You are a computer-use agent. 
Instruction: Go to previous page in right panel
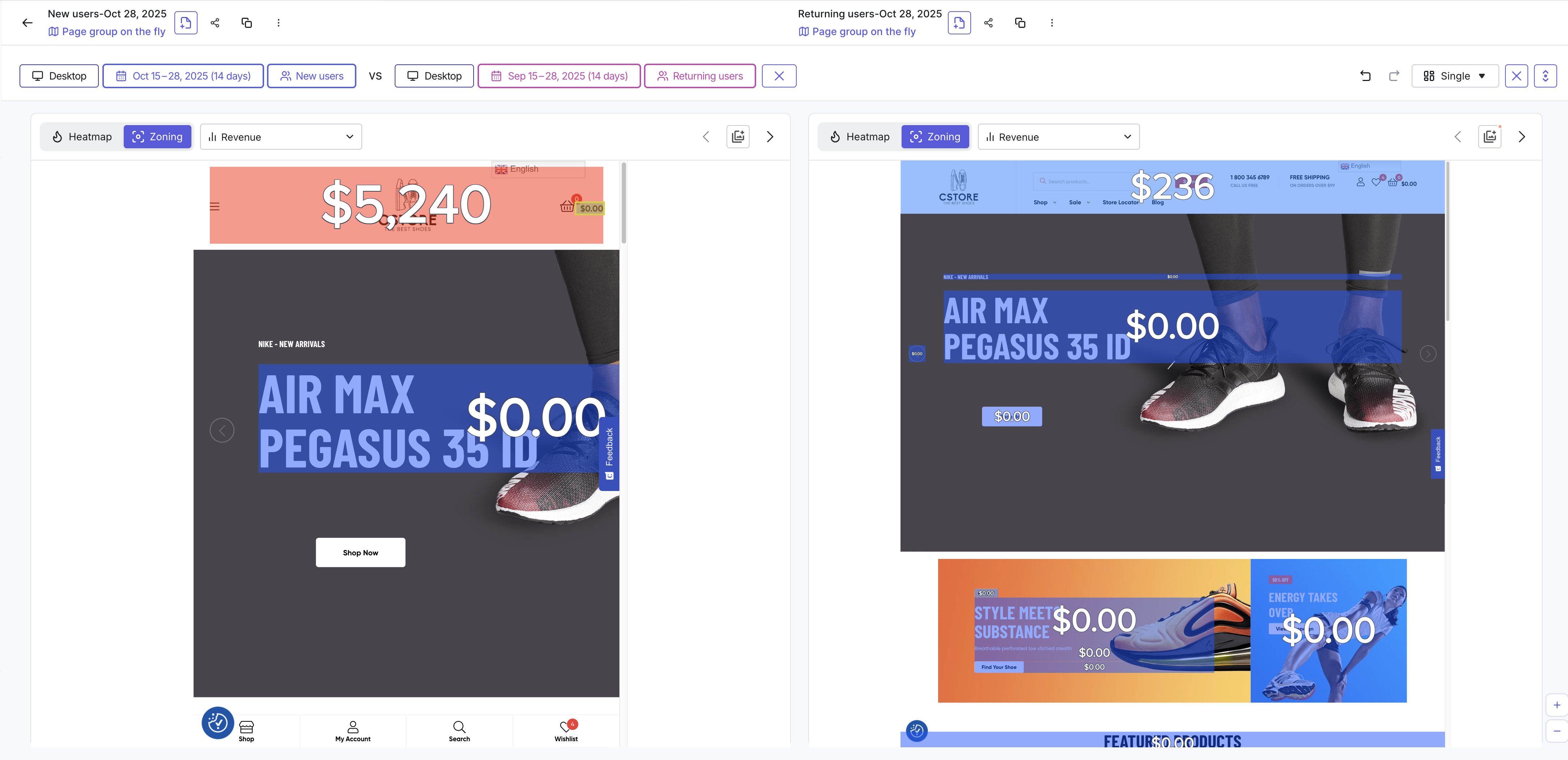1458,137
